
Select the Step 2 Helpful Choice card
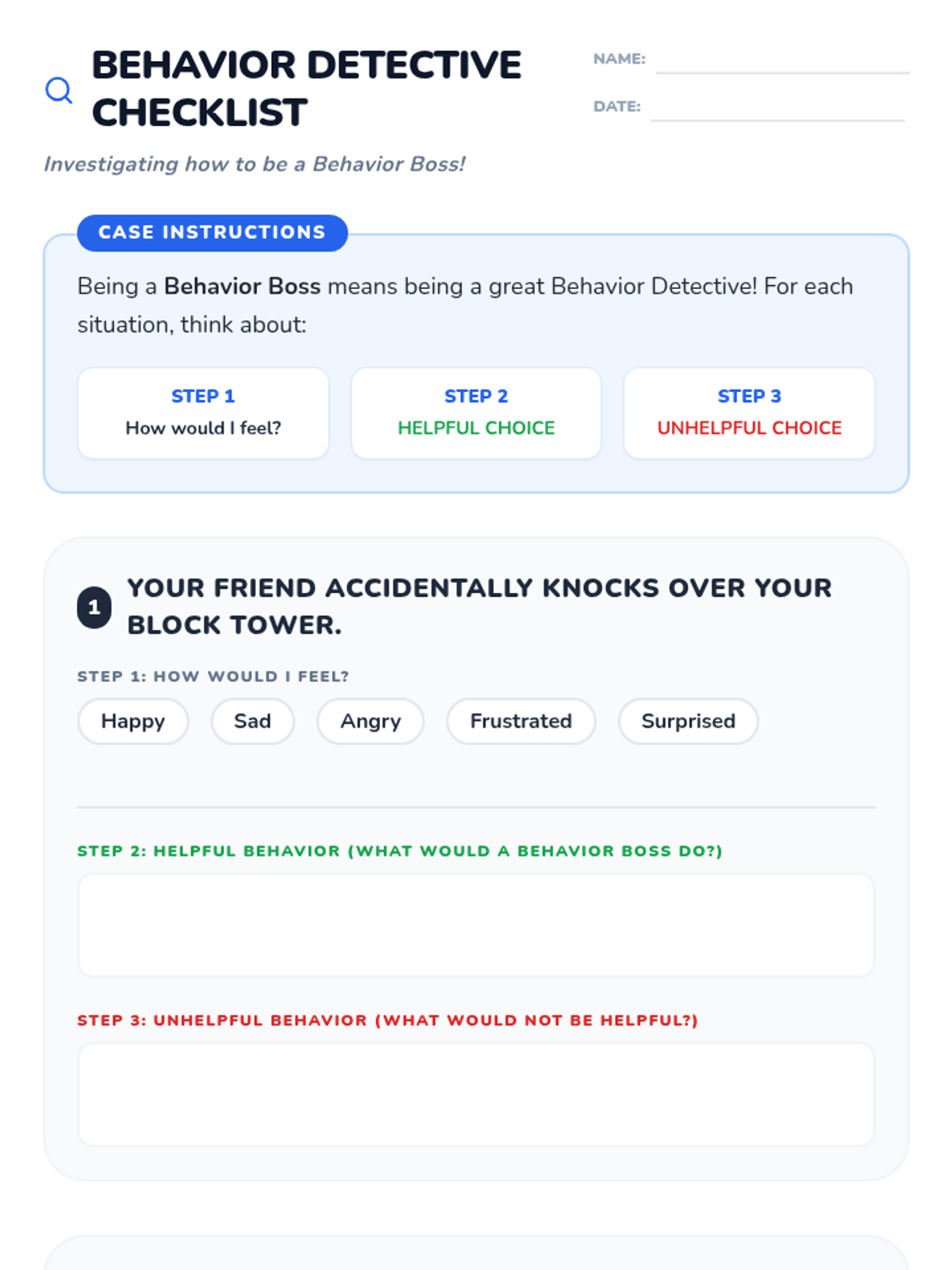pyautogui.click(x=476, y=413)
